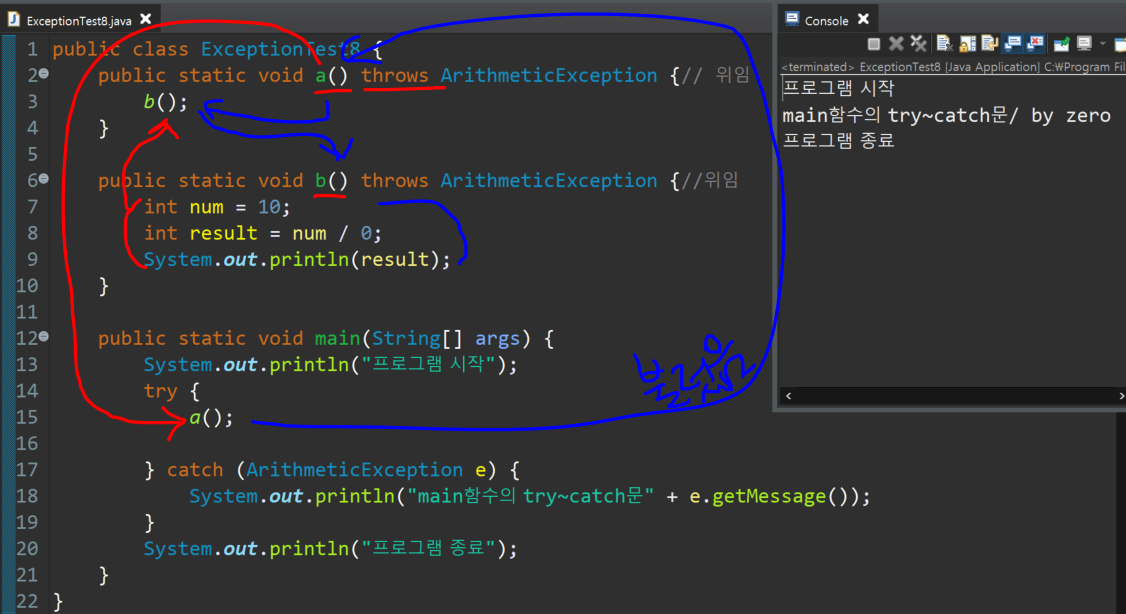Collapse main method fold marker at line 12
This screenshot has height=614, width=1126.
tap(44, 336)
